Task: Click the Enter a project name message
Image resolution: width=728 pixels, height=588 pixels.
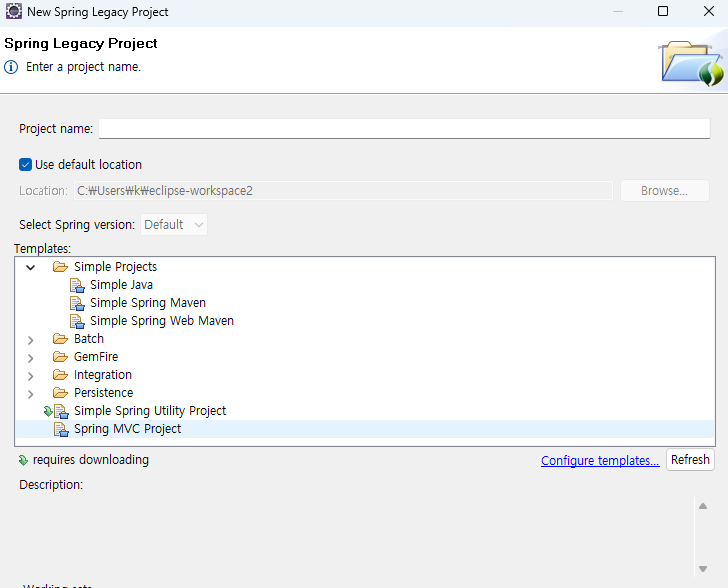Action: click(84, 67)
